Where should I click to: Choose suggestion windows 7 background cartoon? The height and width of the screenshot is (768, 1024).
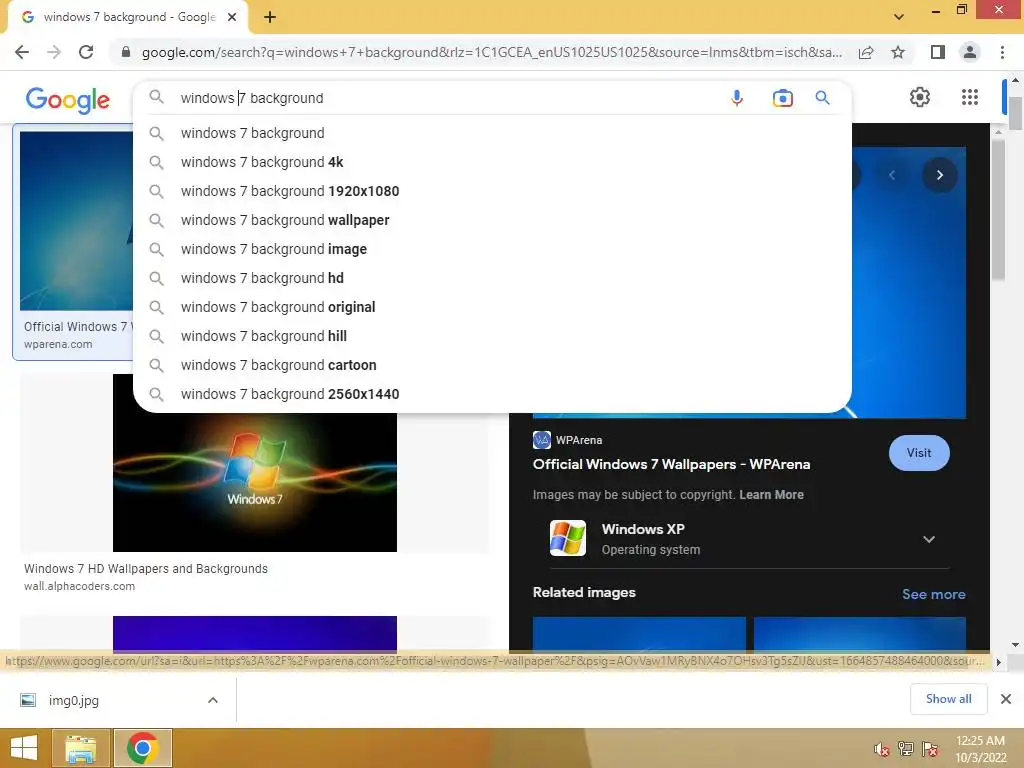492,365
